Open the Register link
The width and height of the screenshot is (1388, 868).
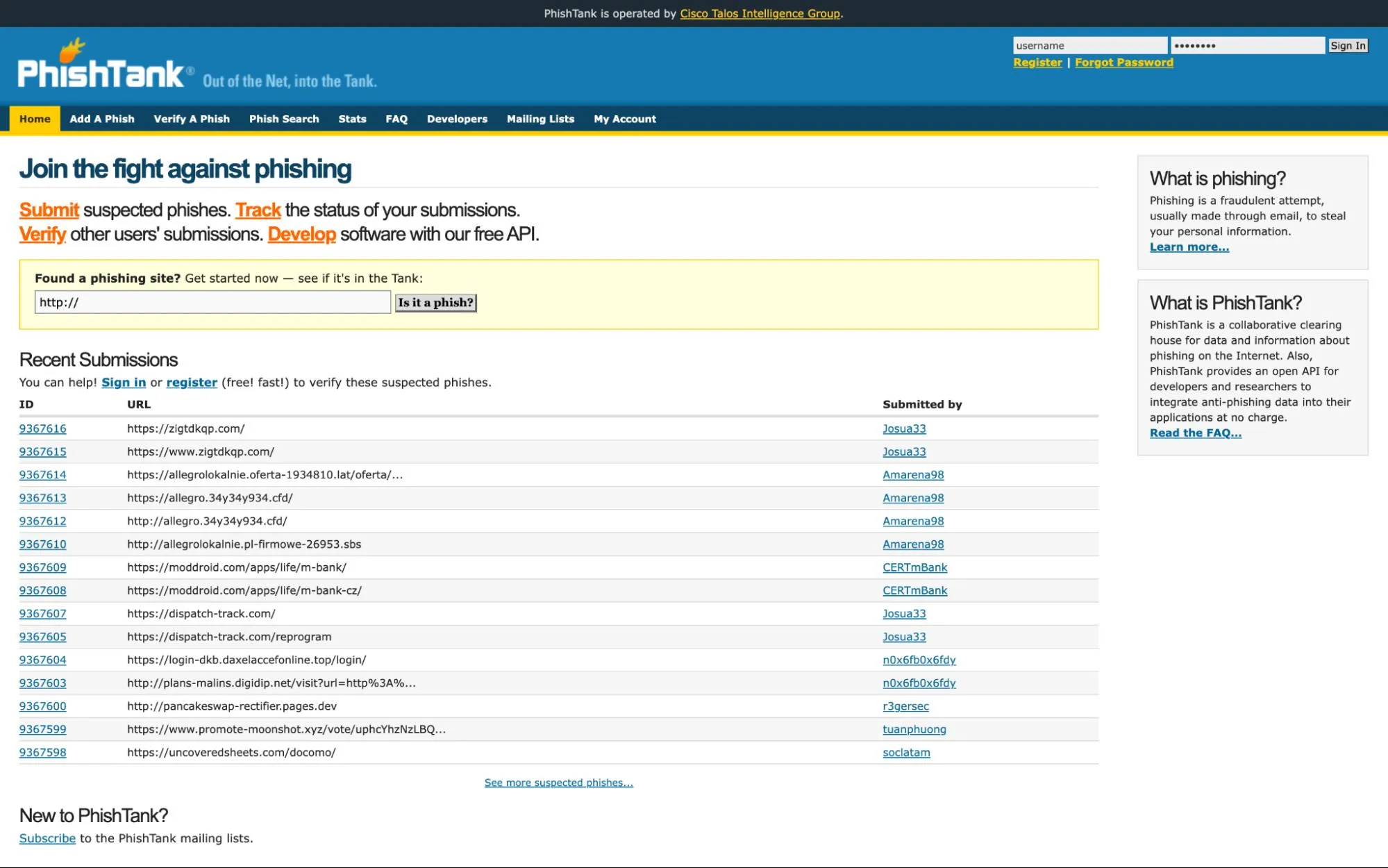(x=1037, y=62)
